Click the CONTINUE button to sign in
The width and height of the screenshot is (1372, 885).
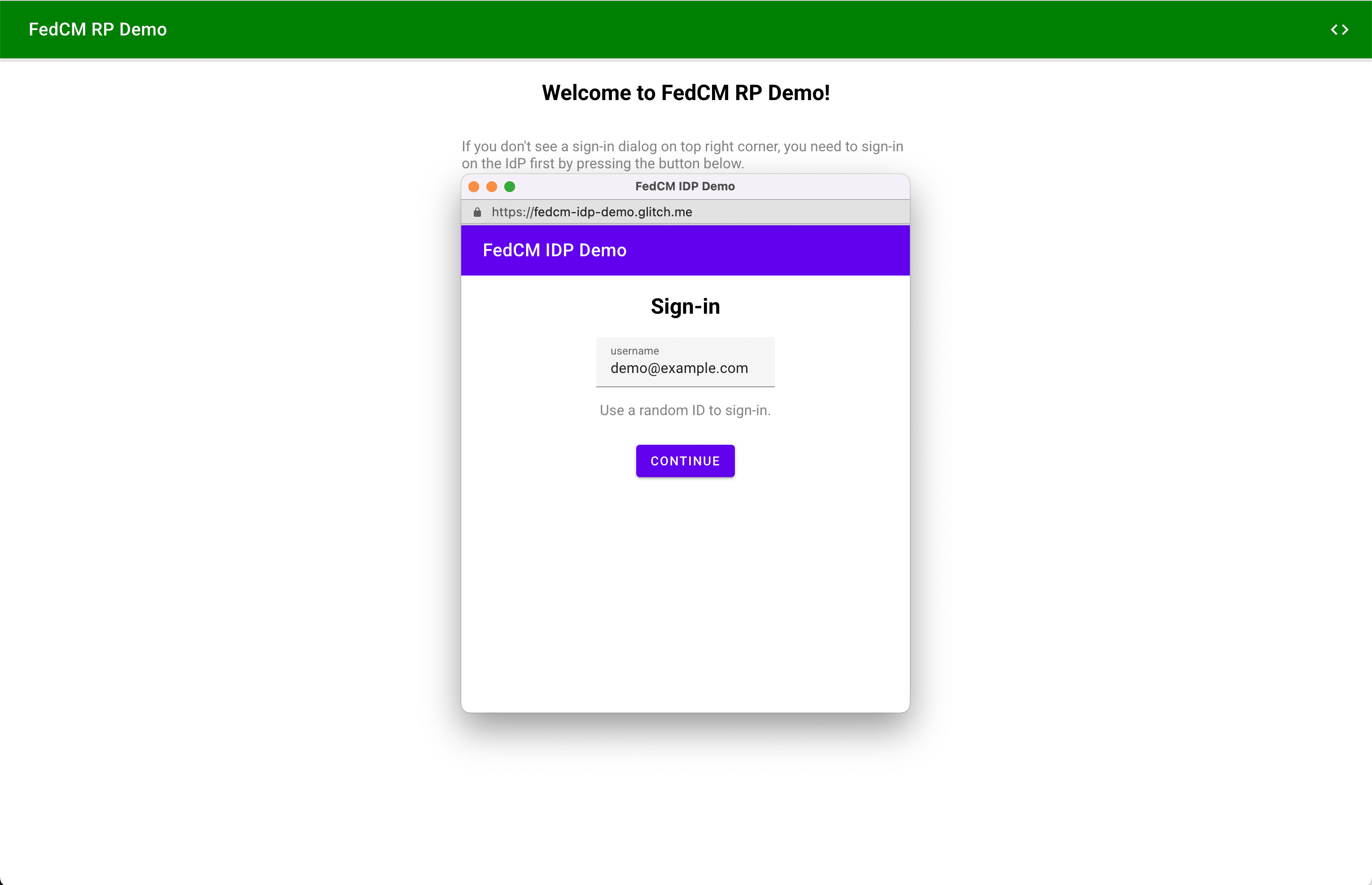pyautogui.click(x=685, y=460)
